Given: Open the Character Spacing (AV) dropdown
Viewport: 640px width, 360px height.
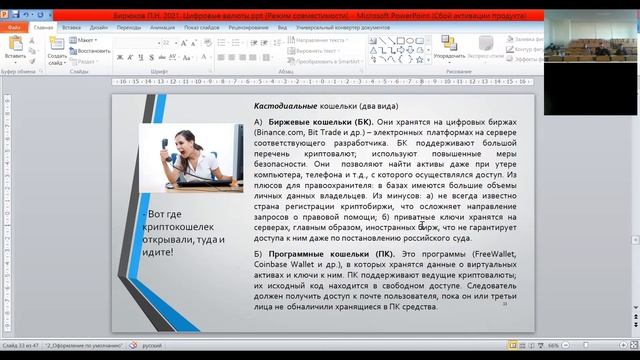Looking at the screenshot, I should 173,58.
